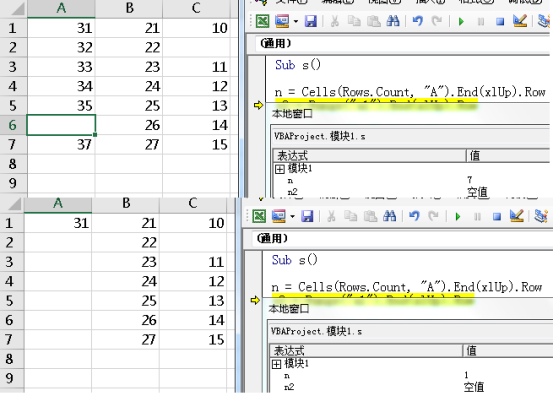Image resolution: width=554 pixels, height=397 pixels.
Task: Click Insert UserForm icon in upper VBA toolbar
Action: point(282,22)
